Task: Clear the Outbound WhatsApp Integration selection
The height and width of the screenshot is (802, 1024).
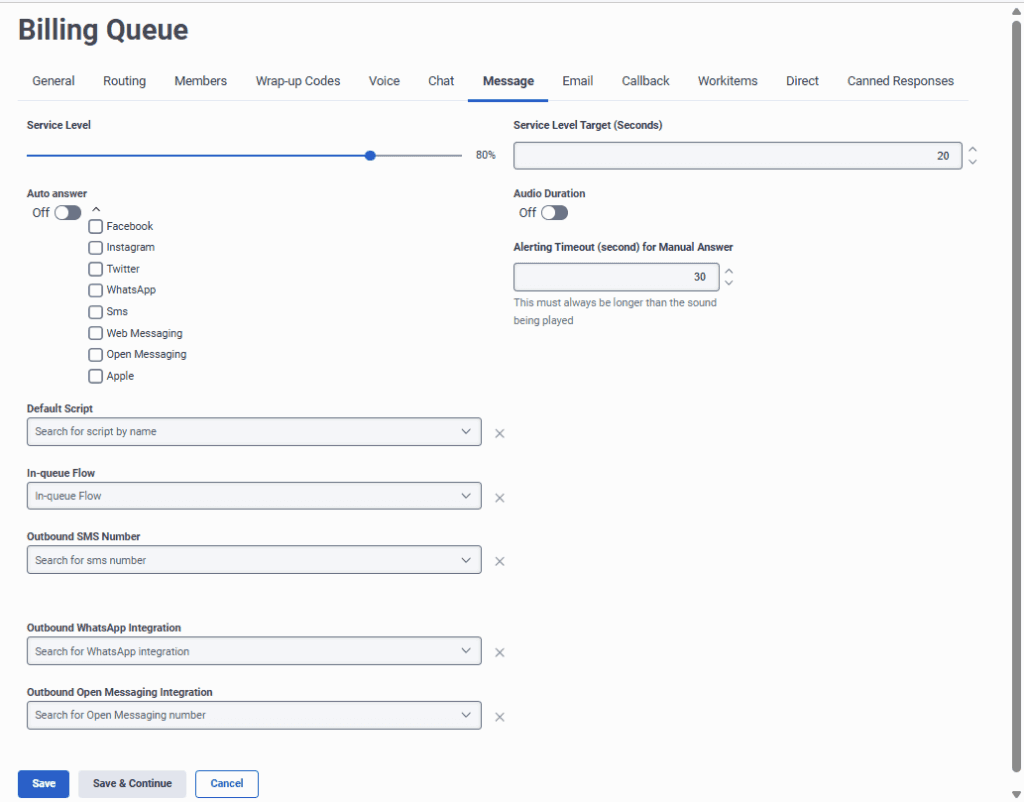Action: click(x=499, y=651)
